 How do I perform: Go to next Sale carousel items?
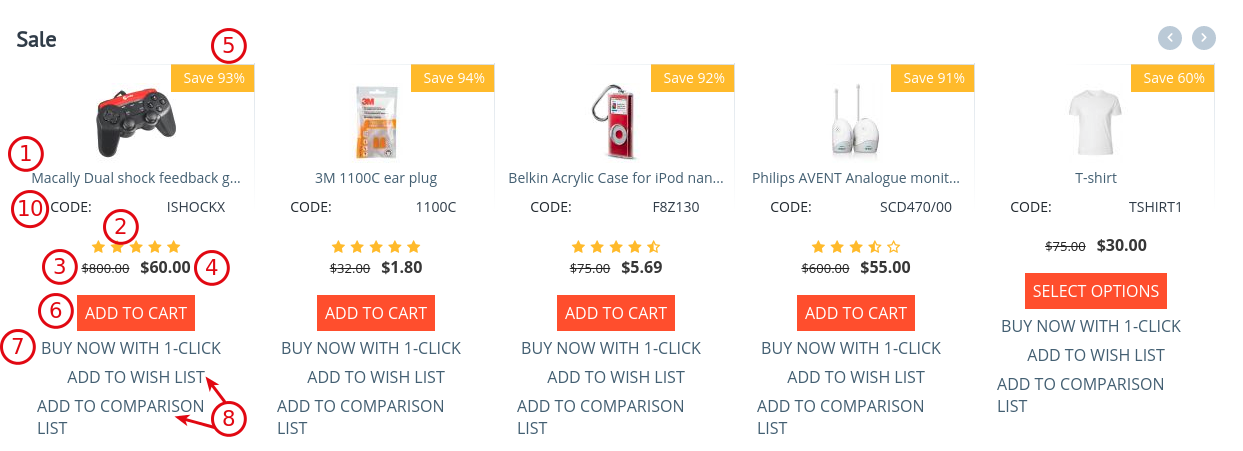(x=1204, y=38)
